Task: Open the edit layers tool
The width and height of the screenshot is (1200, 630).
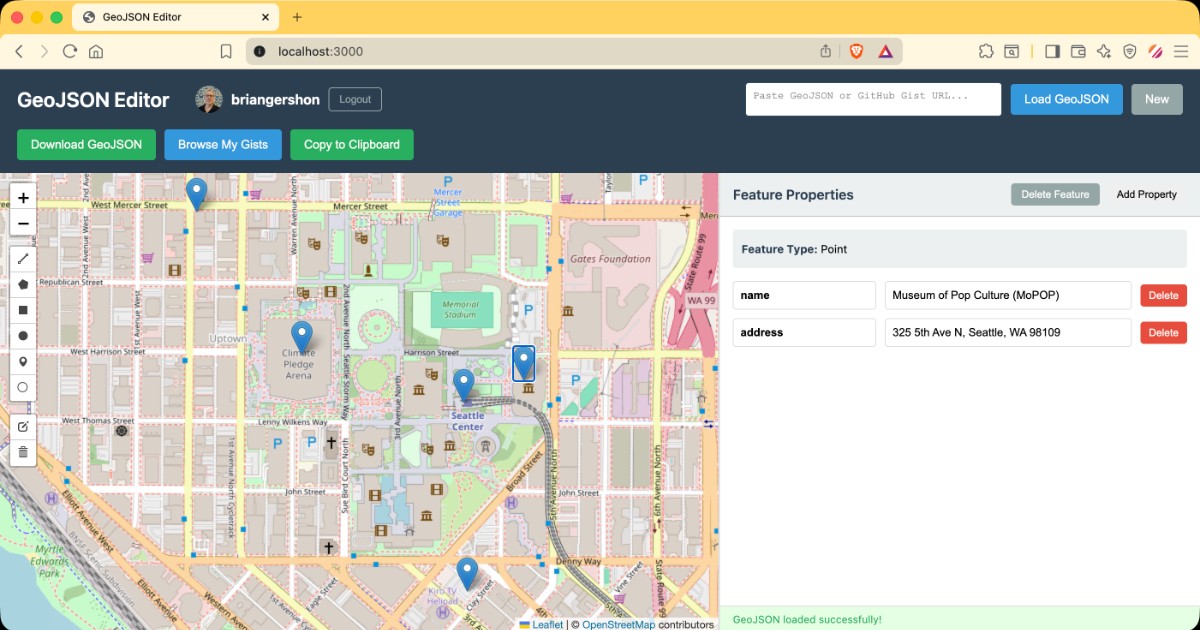Action: click(x=23, y=427)
